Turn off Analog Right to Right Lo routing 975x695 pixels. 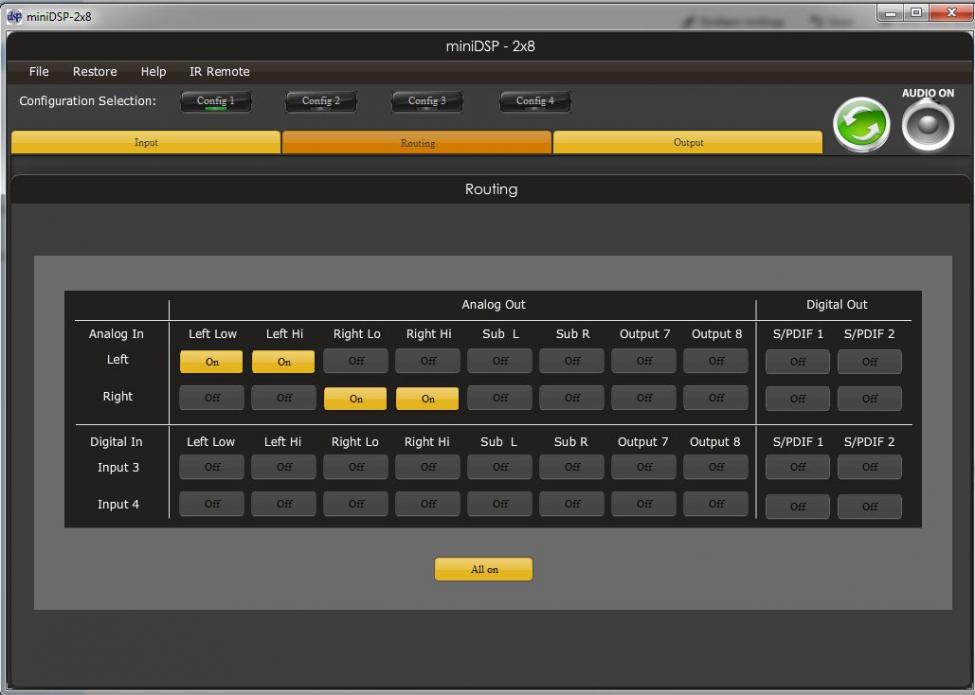coord(356,398)
